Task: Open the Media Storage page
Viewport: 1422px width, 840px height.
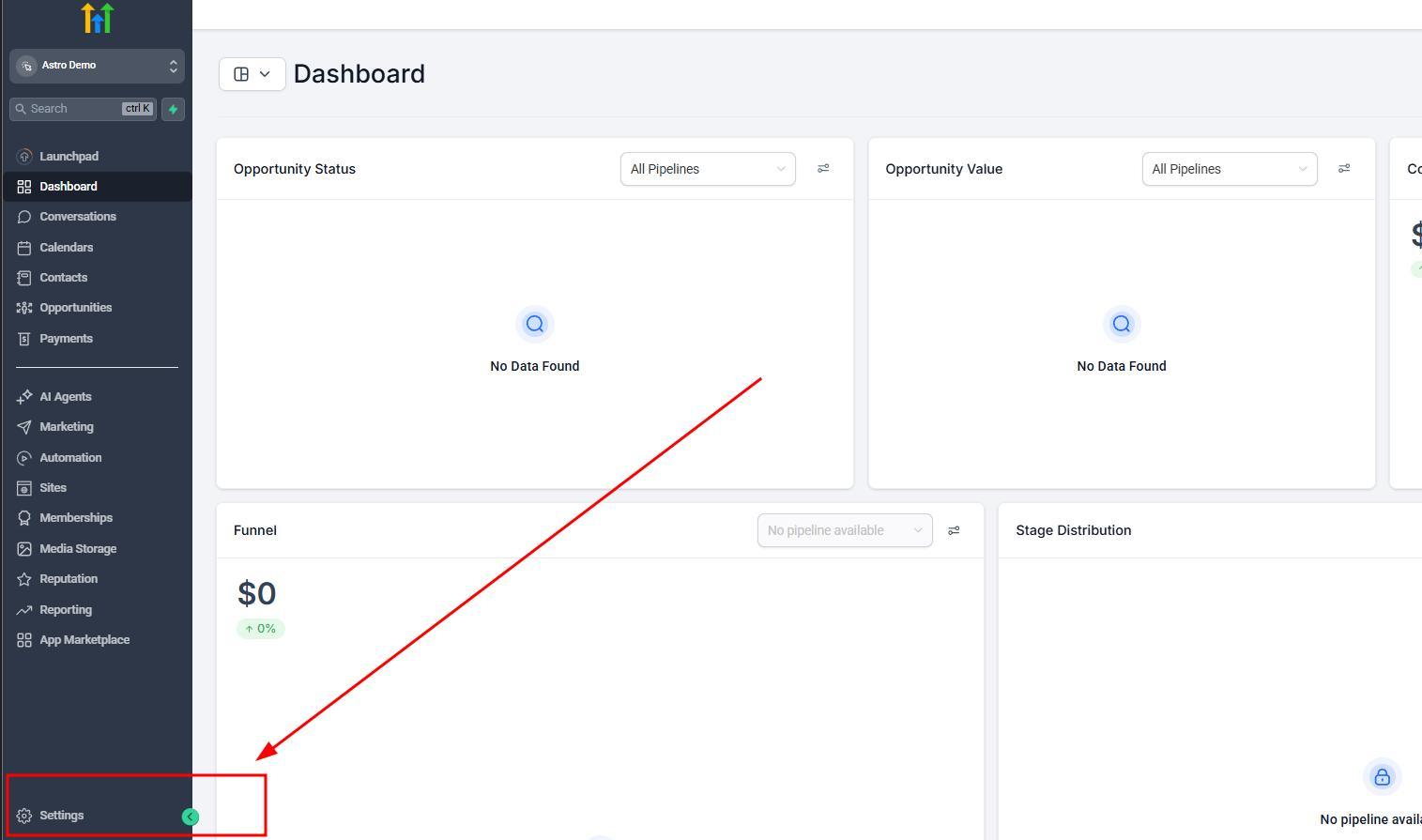Action: tap(77, 549)
